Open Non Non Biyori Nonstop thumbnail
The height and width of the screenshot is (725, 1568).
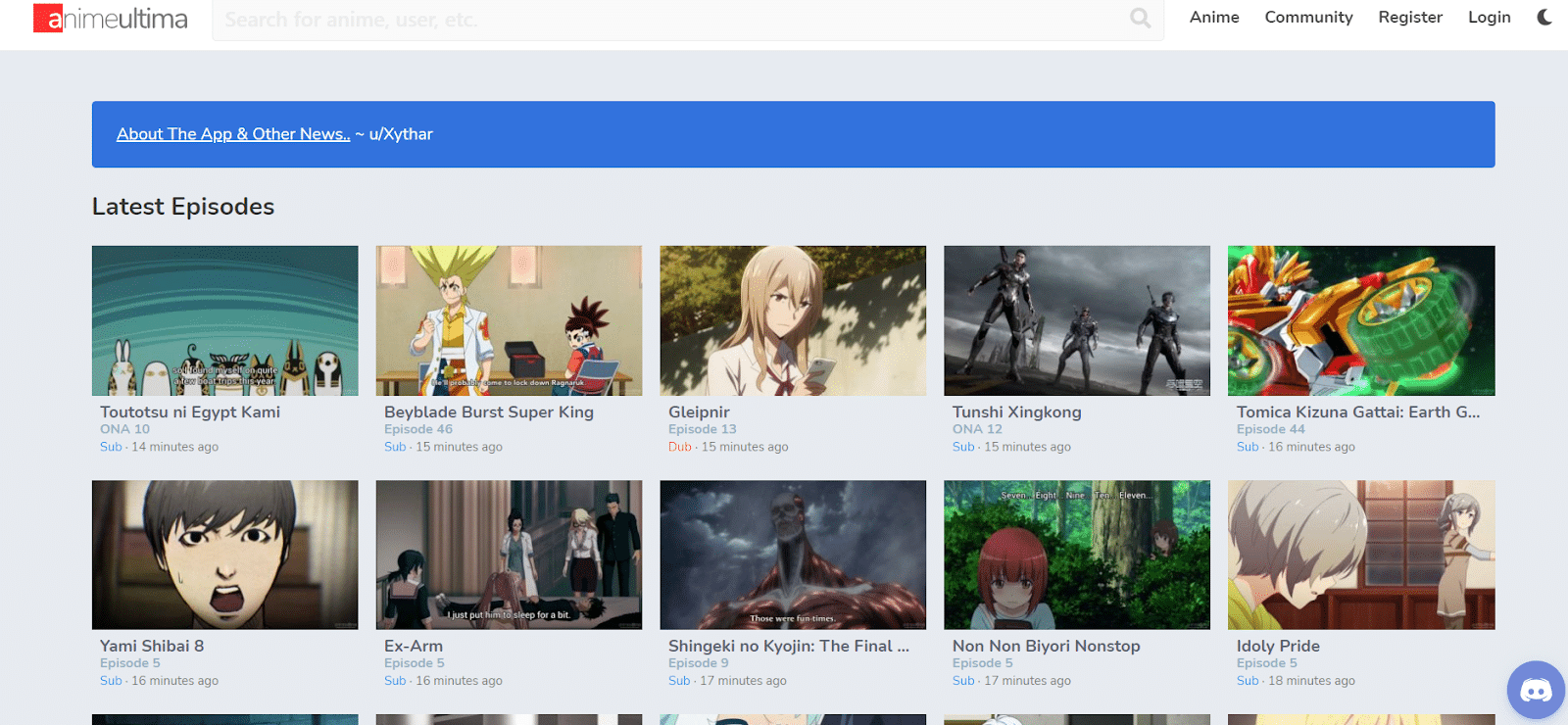tap(1077, 555)
